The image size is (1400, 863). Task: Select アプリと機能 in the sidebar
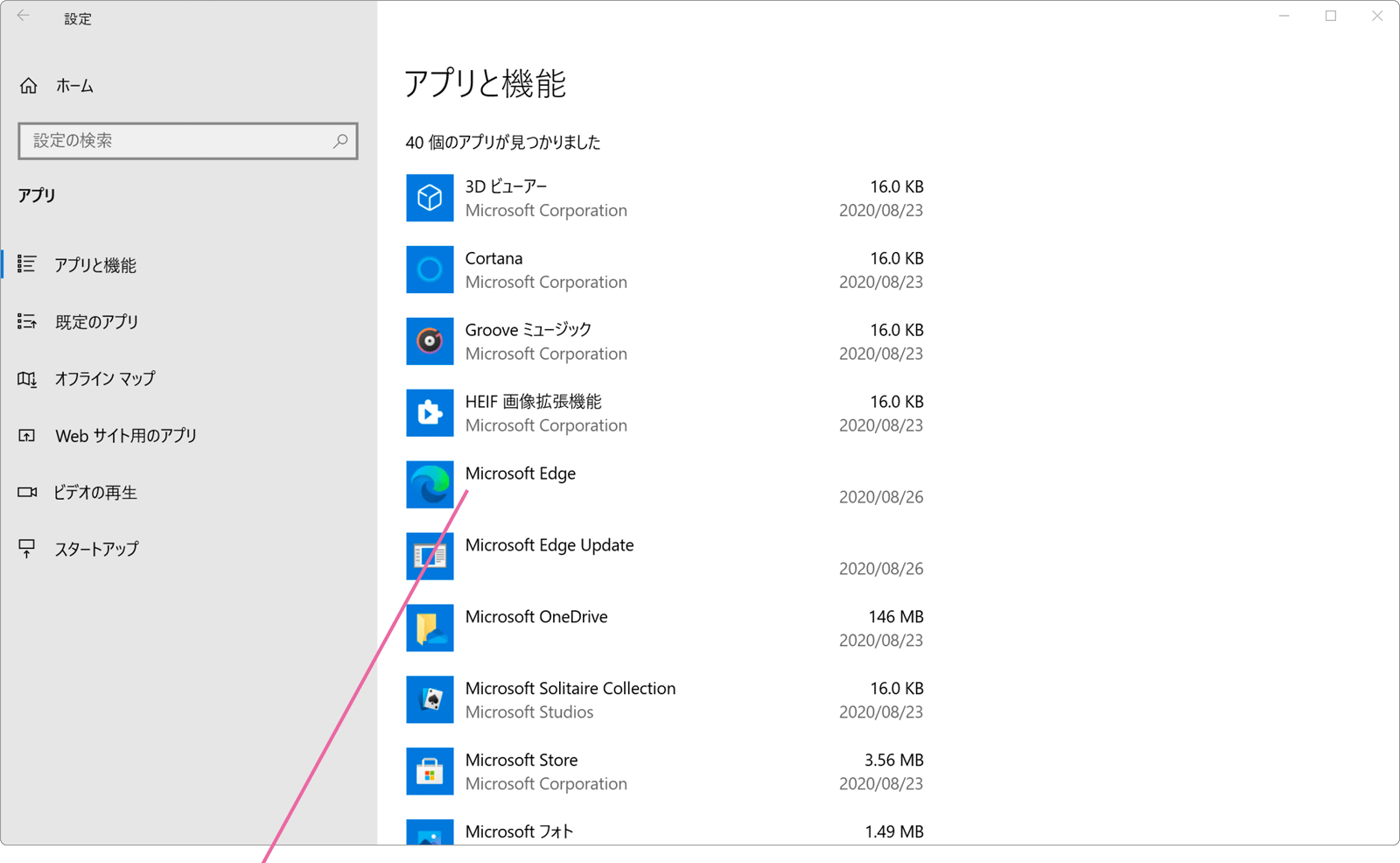[95, 265]
